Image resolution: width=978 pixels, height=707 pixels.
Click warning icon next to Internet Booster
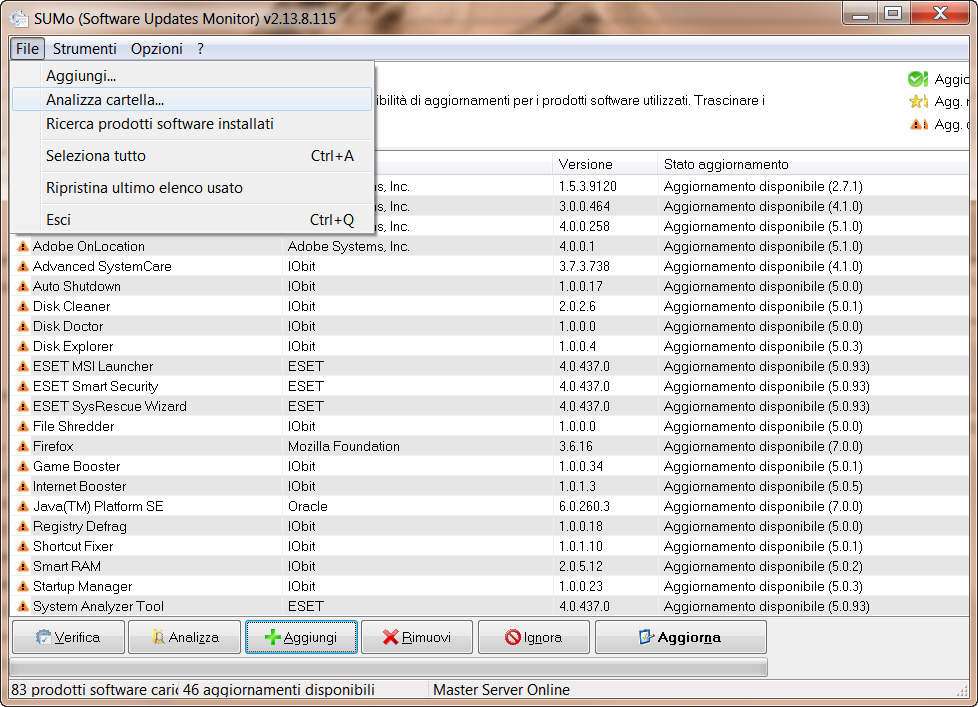(23, 486)
